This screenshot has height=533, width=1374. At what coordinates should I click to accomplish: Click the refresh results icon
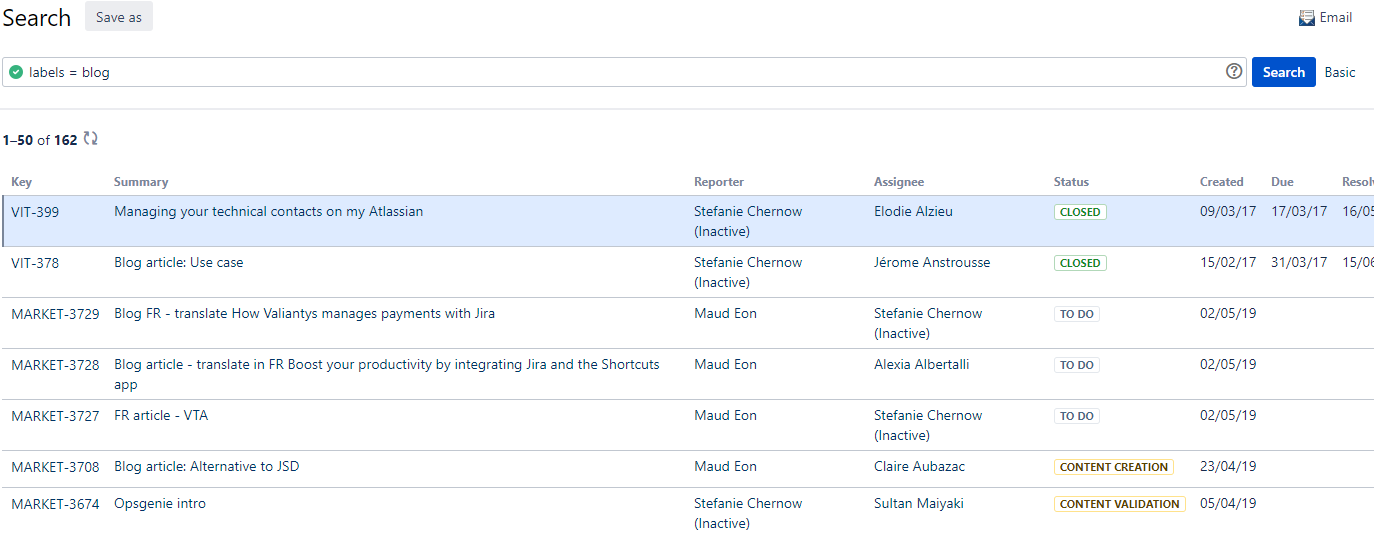(91, 139)
